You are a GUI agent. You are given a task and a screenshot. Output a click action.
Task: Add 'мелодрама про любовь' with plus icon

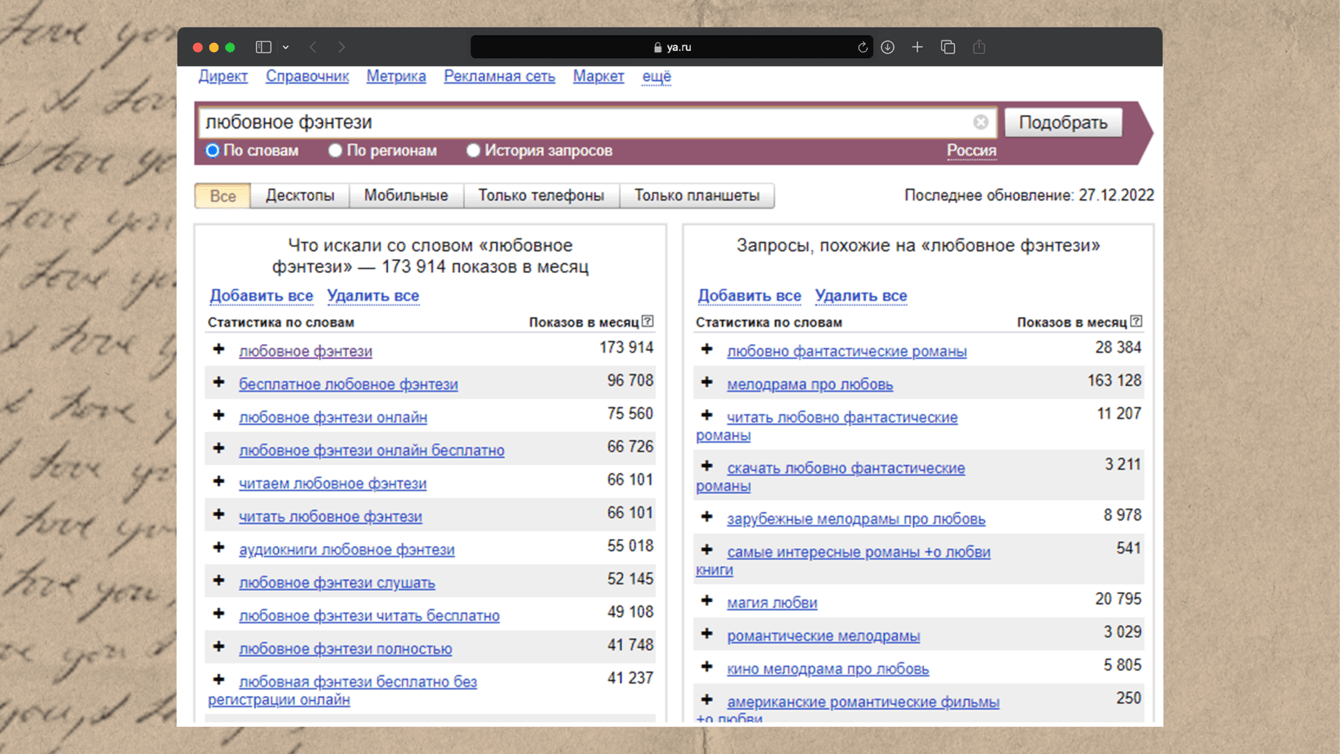[707, 383]
